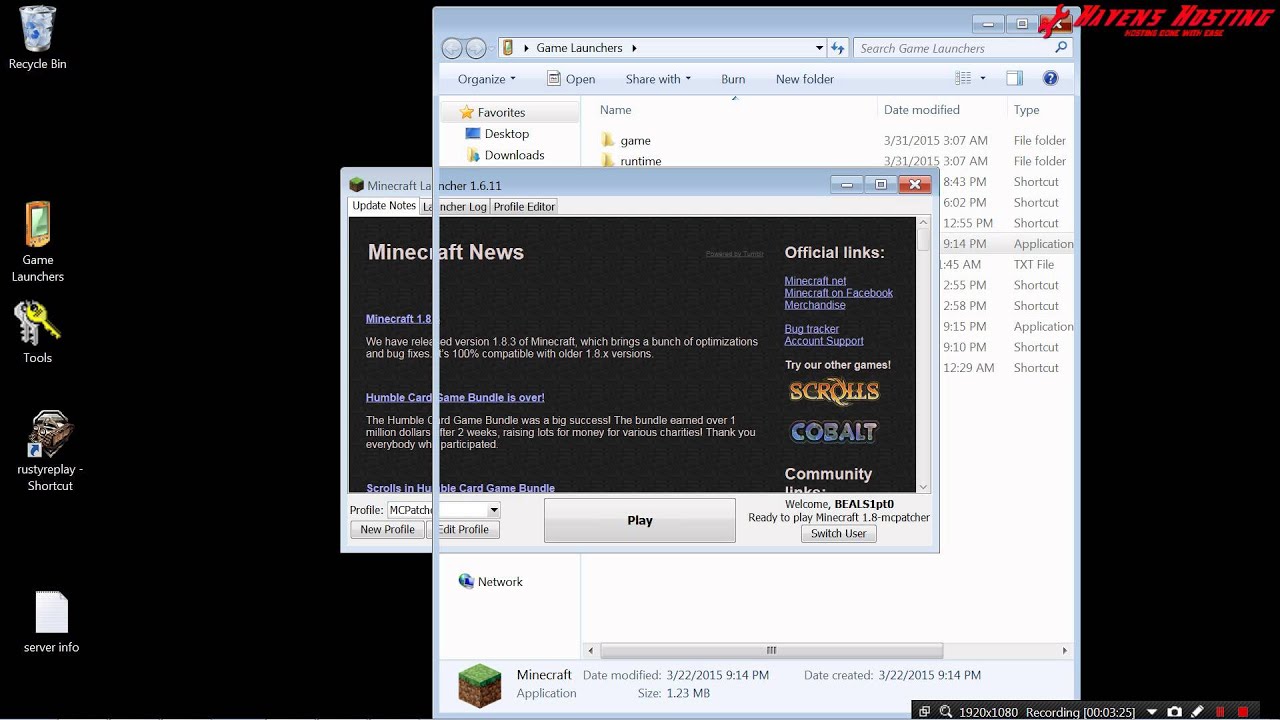Viewport: 1280px width, 720px height.
Task: Open Explorer help question mark icon
Action: tap(1050, 78)
